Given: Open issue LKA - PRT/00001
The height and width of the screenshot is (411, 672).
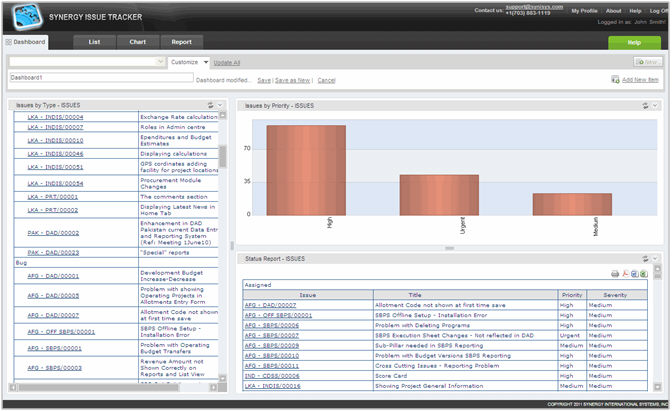Looking at the screenshot, I should point(53,197).
